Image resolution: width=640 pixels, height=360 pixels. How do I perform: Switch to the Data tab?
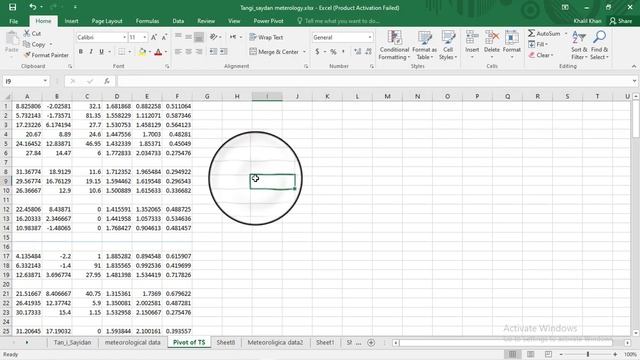[x=178, y=21]
